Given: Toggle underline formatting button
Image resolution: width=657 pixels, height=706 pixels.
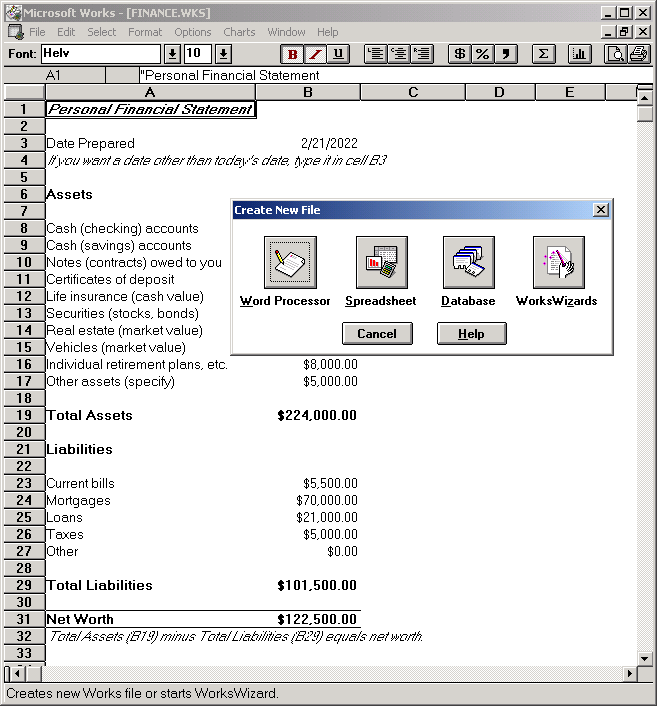Looking at the screenshot, I should [338, 54].
